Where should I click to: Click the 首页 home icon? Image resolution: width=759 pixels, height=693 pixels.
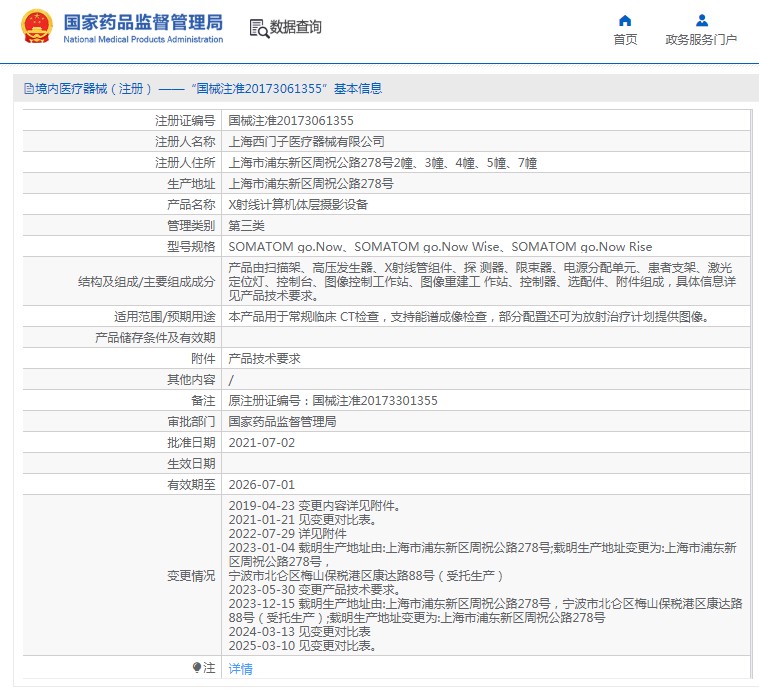[x=625, y=20]
